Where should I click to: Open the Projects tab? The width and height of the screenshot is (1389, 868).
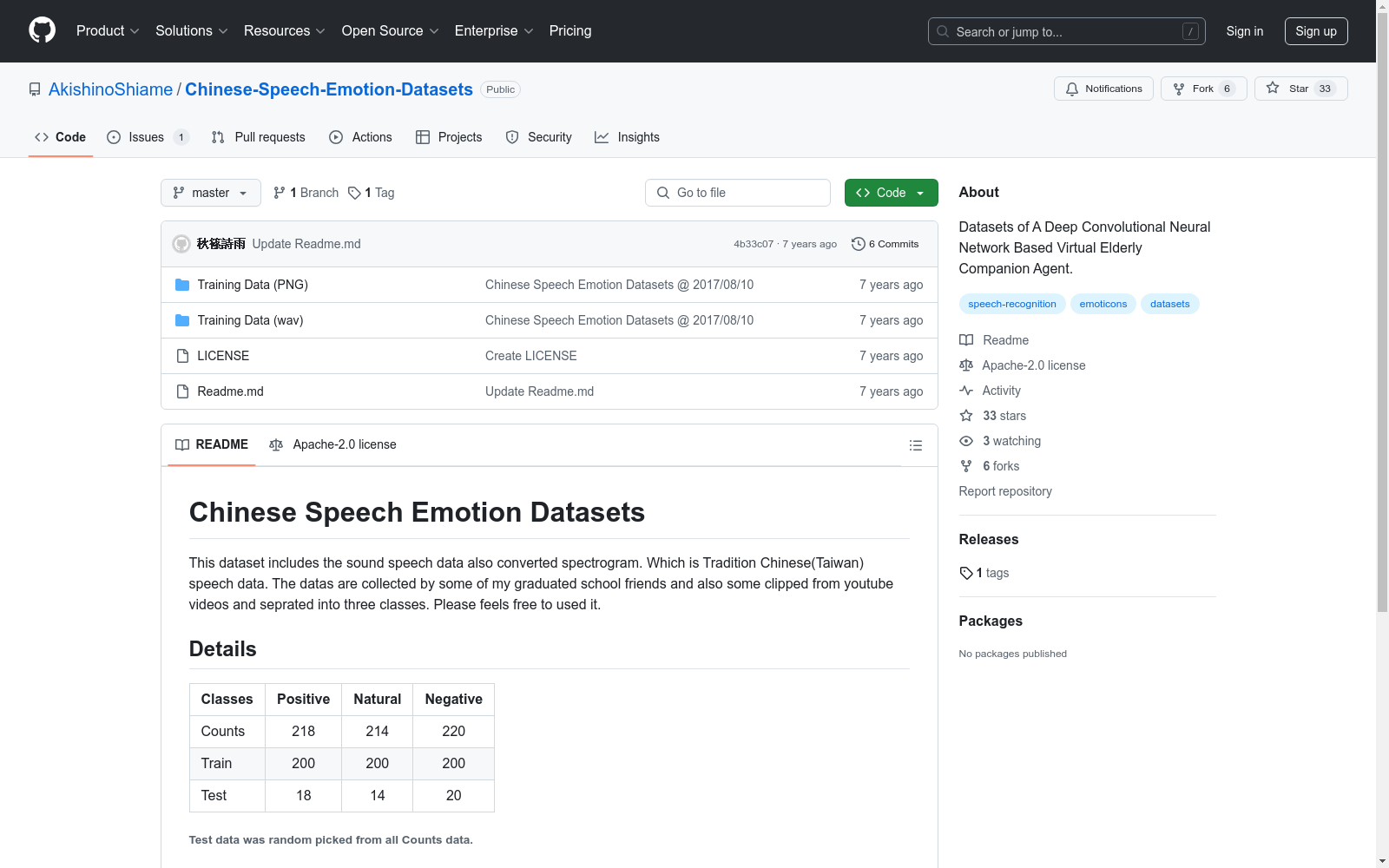[449, 137]
